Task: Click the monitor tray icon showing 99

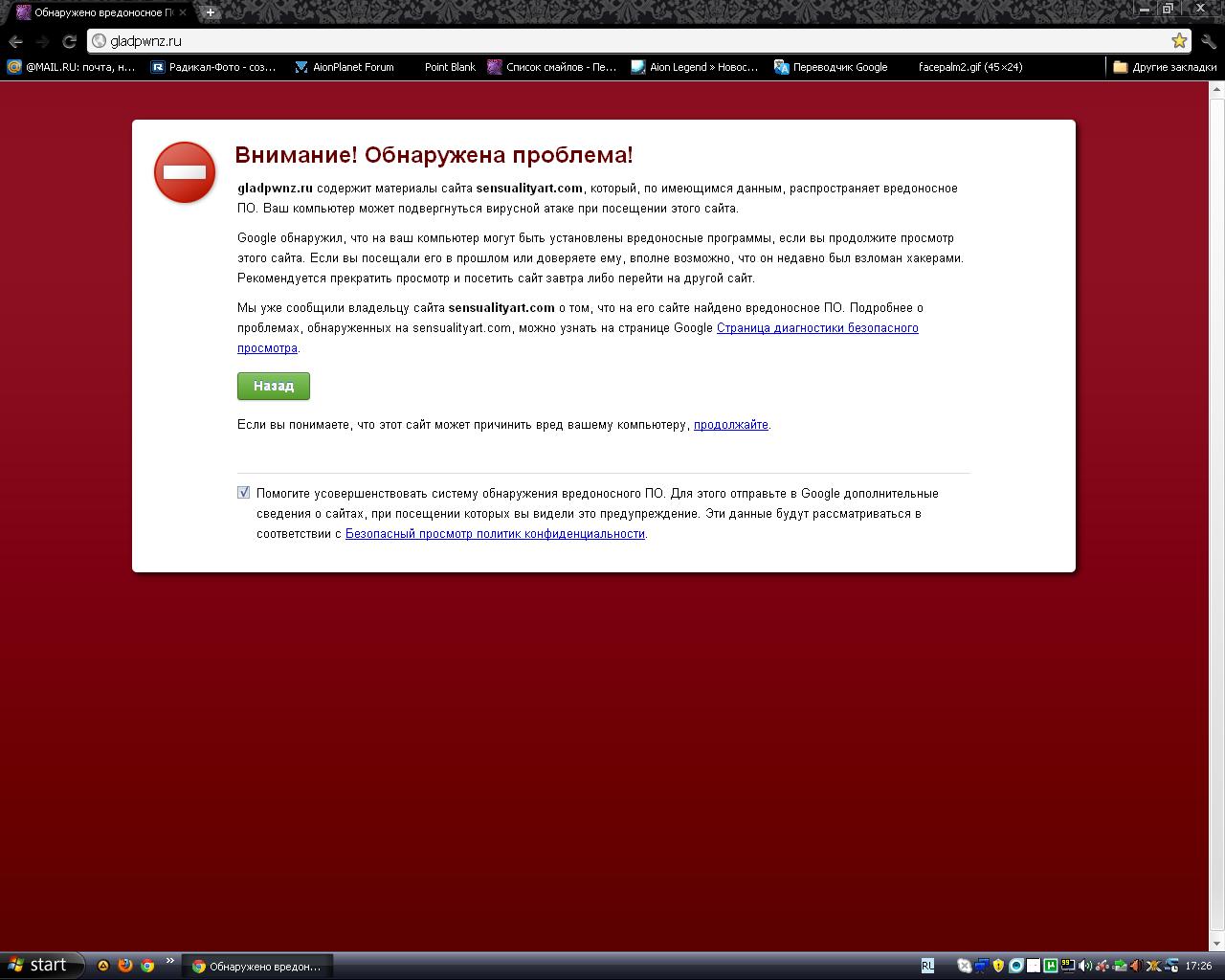Action: tap(1068, 966)
